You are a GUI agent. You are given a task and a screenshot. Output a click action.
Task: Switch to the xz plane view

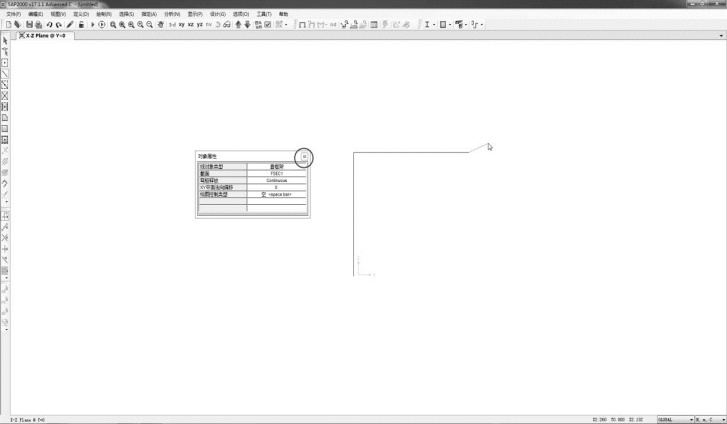[191, 25]
